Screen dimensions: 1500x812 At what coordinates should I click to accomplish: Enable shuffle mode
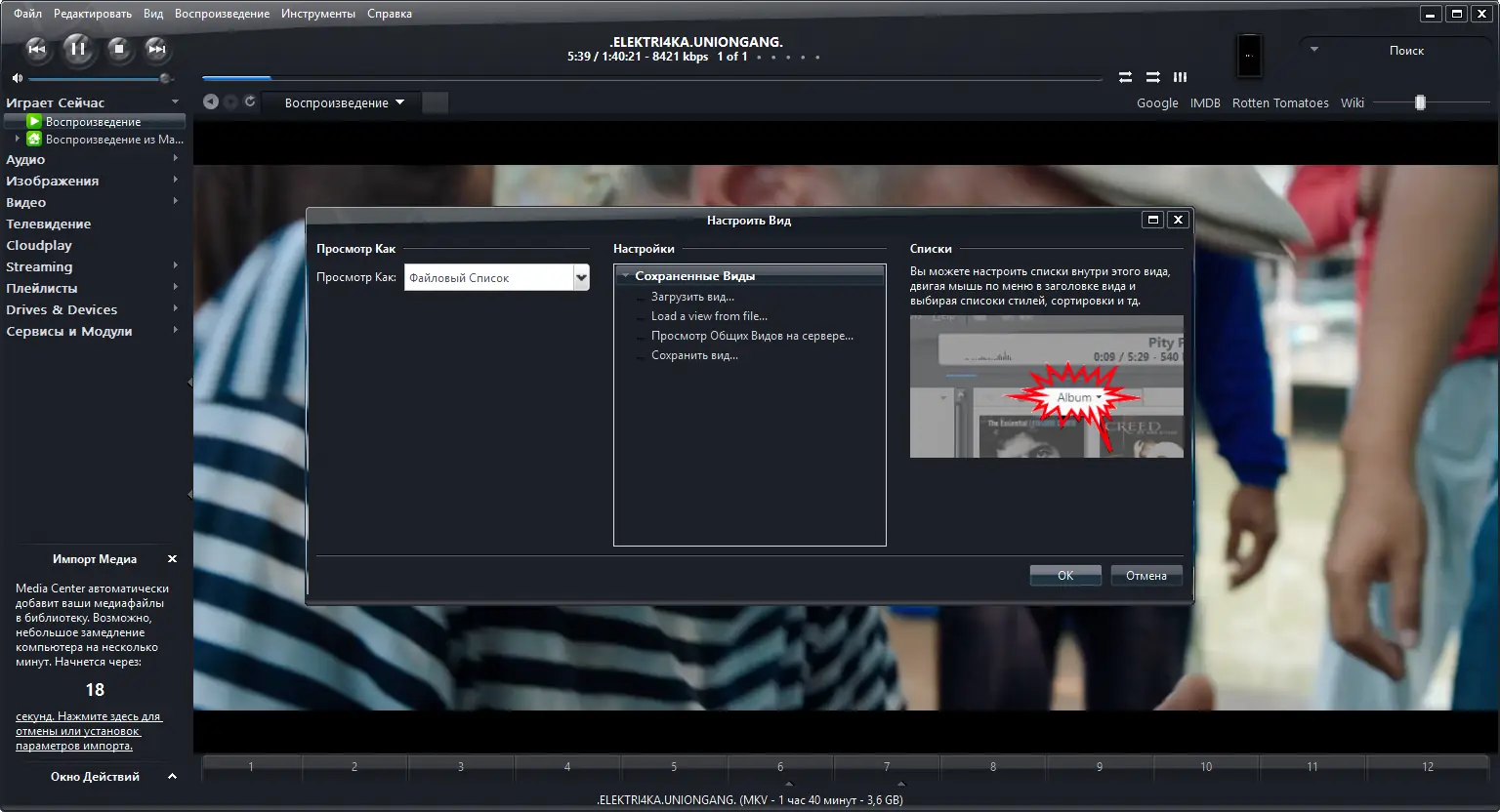tap(1125, 76)
